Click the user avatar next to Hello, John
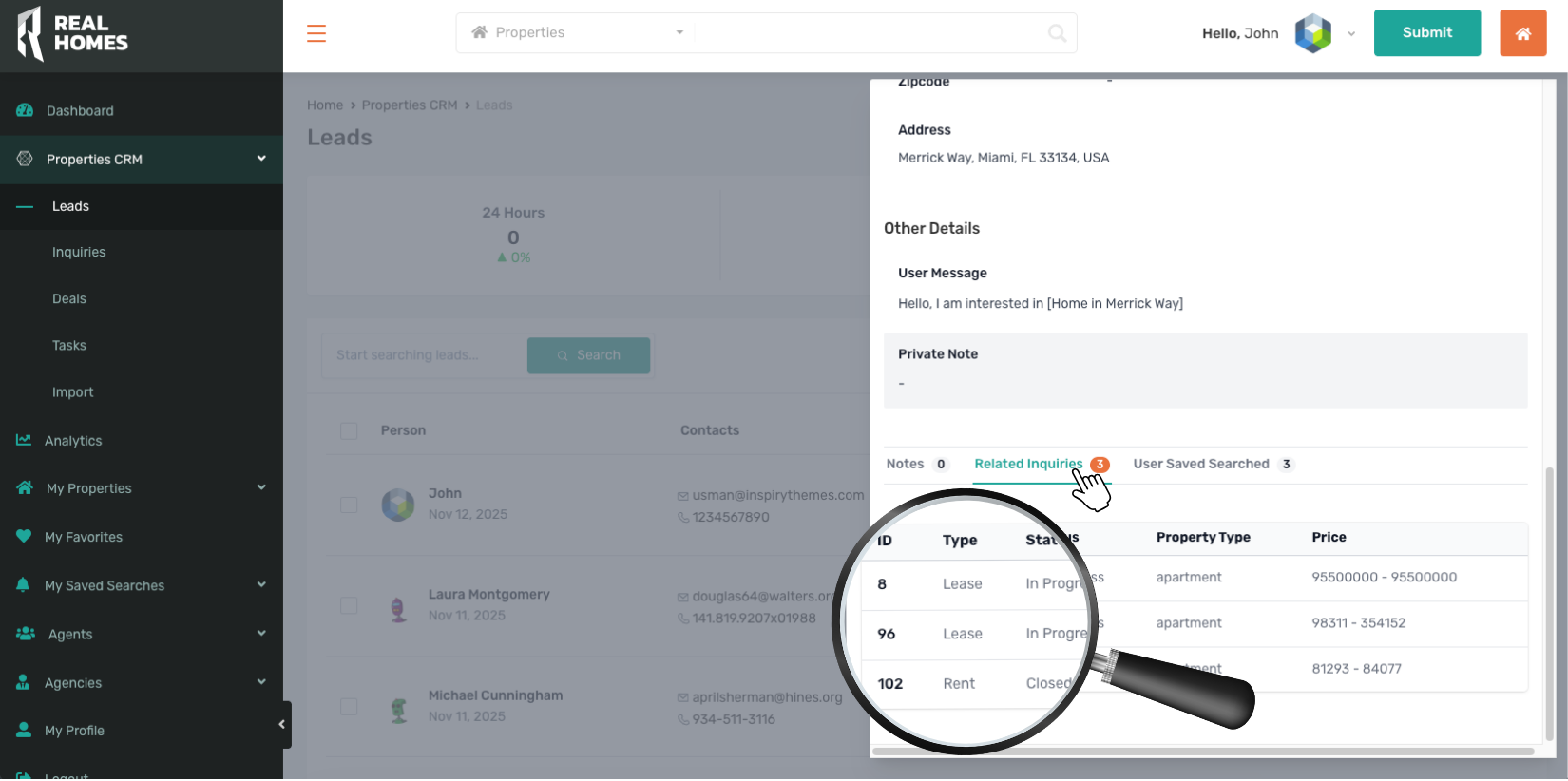Viewport: 1568px width, 781px height. coord(1312,33)
